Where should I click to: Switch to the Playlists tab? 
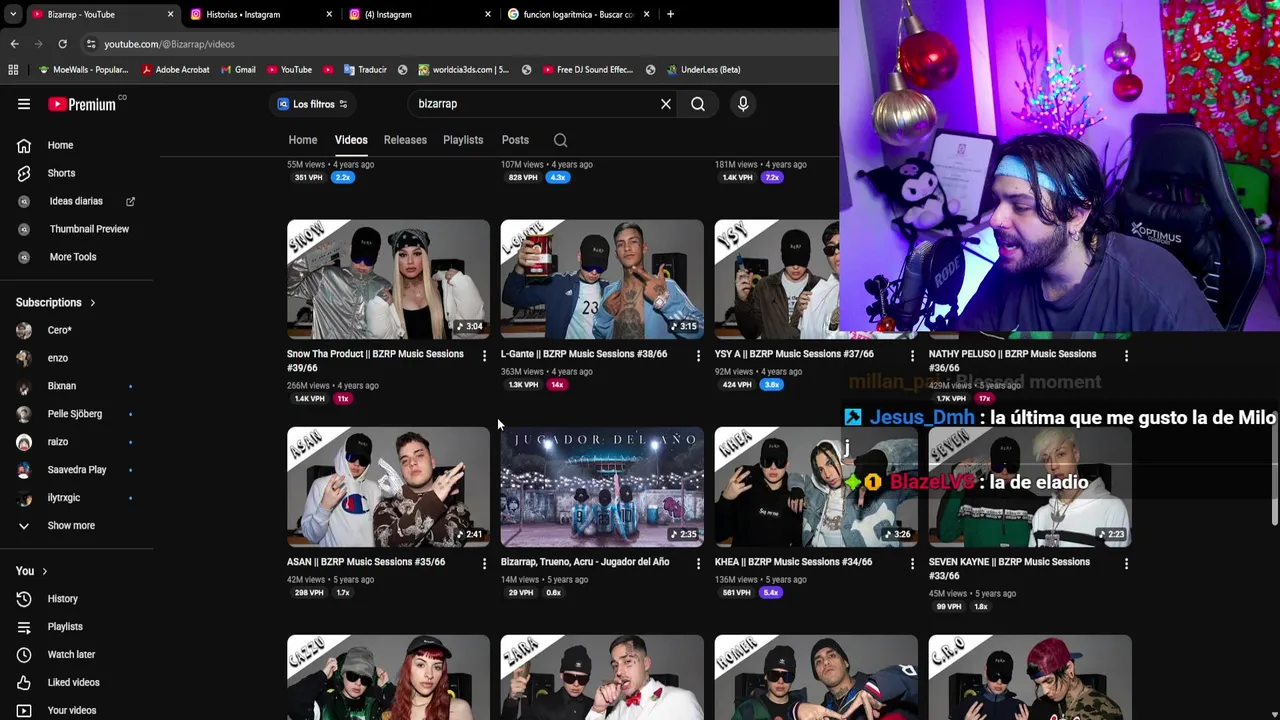(463, 140)
